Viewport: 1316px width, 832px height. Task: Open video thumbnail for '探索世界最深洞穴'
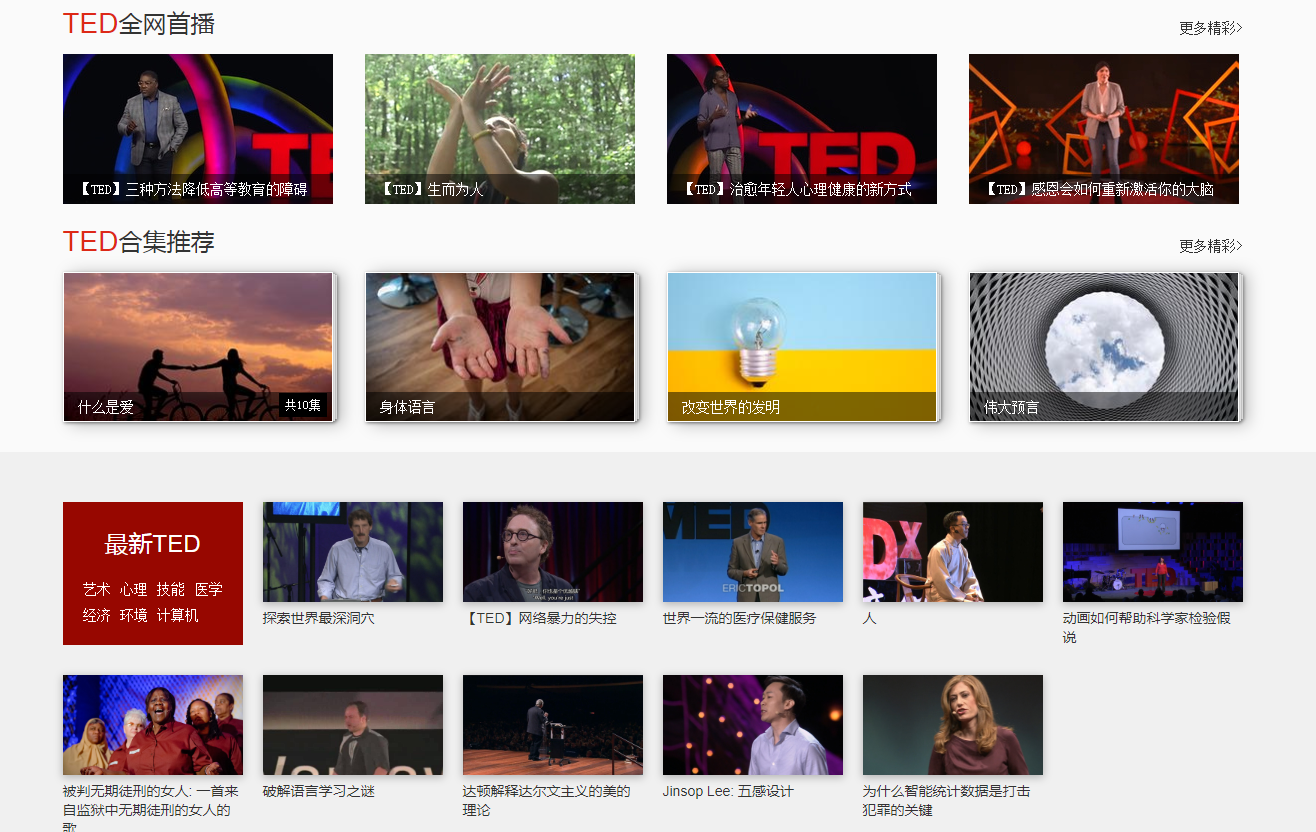[353, 552]
